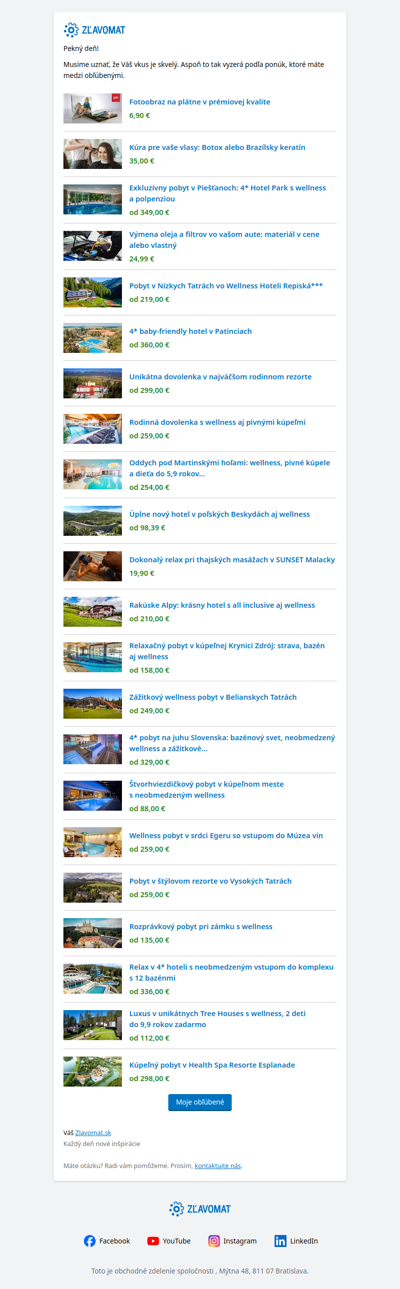Open the Facebook icon in footer

(90, 1241)
